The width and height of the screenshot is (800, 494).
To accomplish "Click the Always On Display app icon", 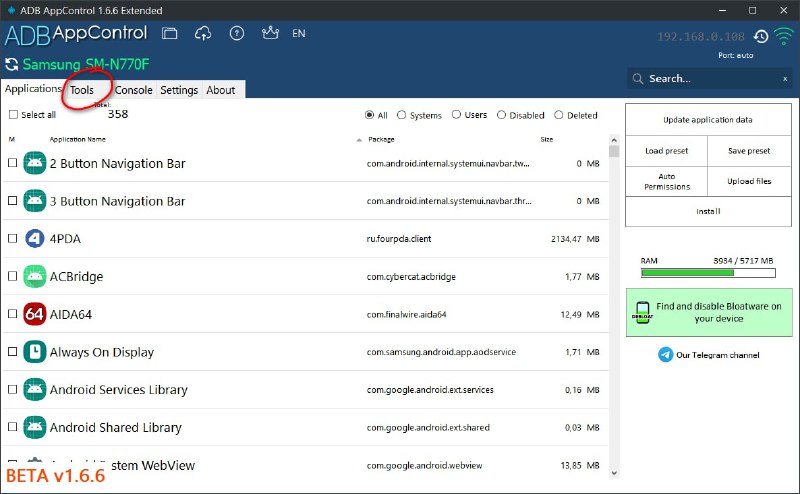I will point(35,352).
